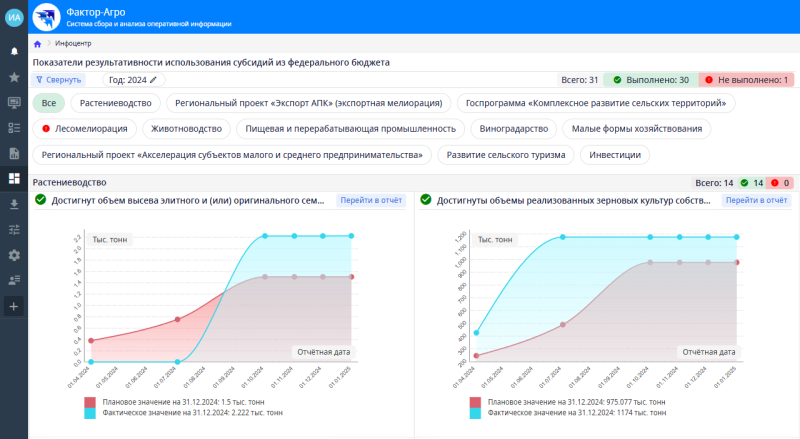The height and width of the screenshot is (439, 800).
Task: Open the tuning sliders icon in sidebar
Action: [14, 230]
